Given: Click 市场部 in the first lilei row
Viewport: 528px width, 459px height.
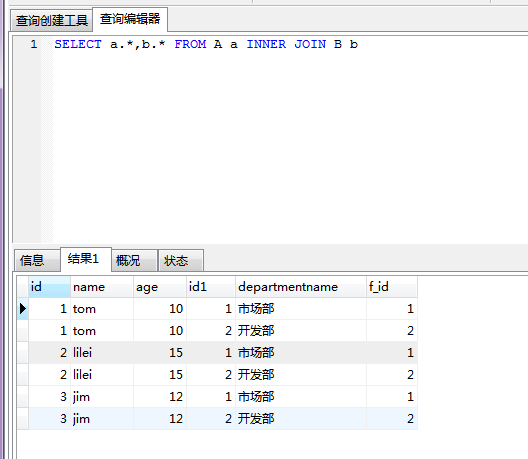Looking at the screenshot, I should pos(301,353).
